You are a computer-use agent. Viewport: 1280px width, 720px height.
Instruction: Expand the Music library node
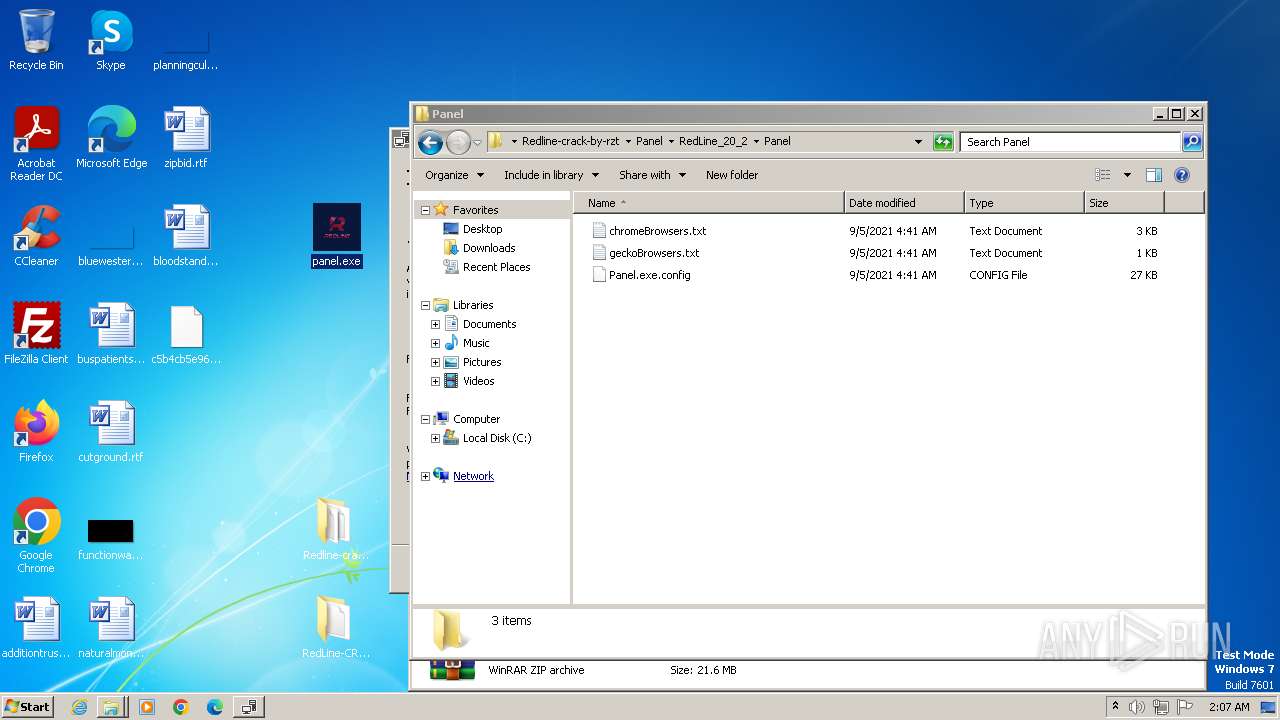click(435, 343)
